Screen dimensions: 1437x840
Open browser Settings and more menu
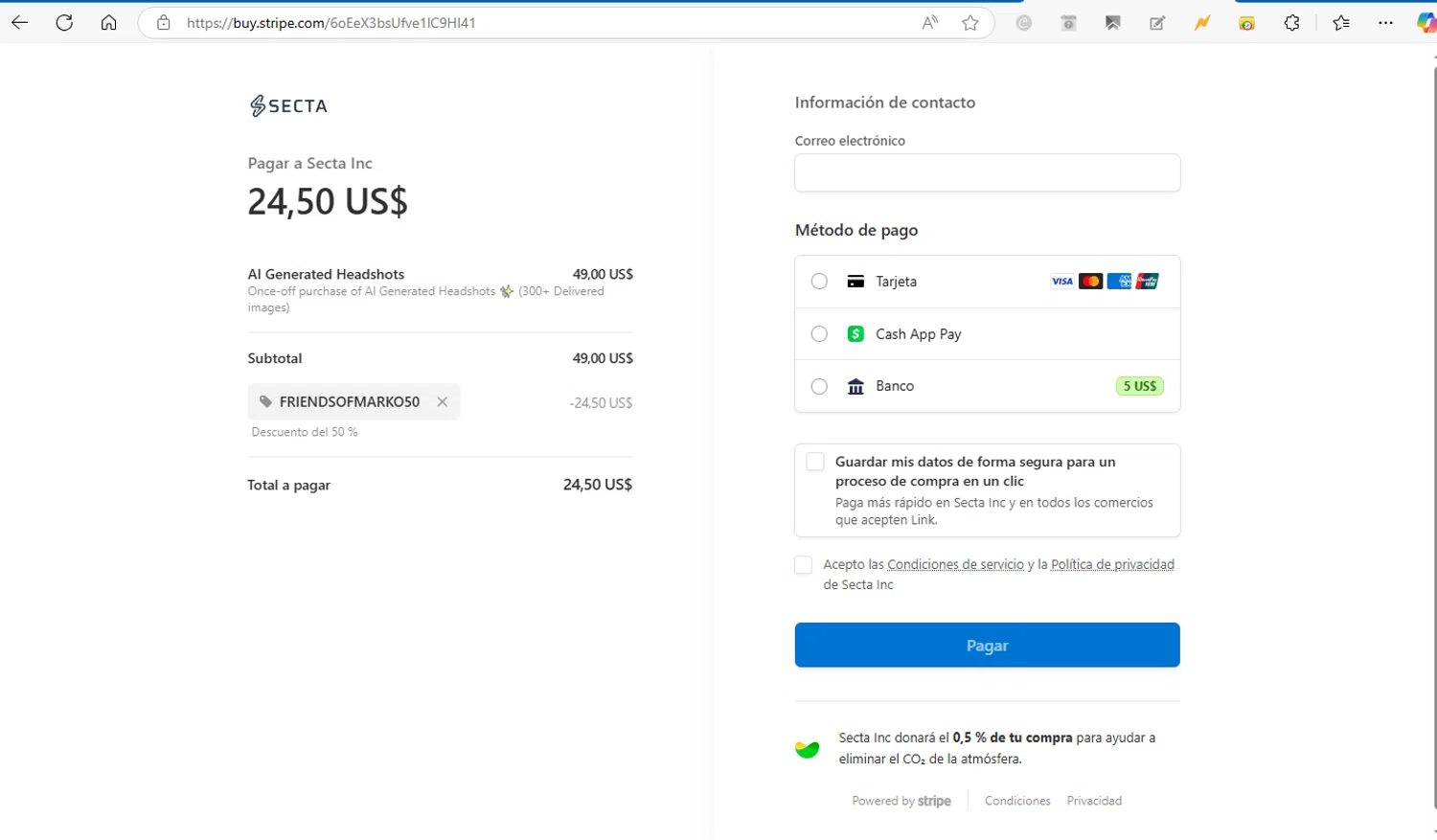pos(1385,23)
